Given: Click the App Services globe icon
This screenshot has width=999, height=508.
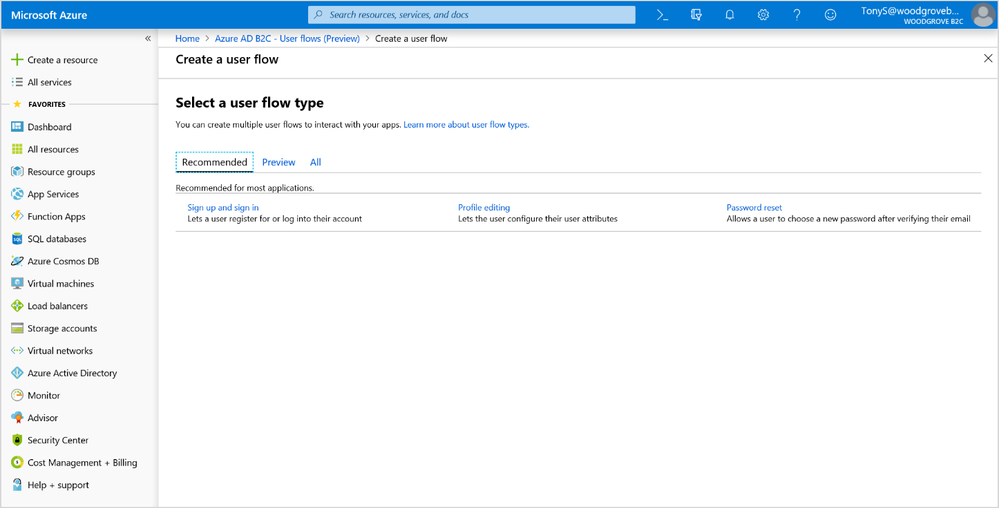Looking at the screenshot, I should 17,194.
